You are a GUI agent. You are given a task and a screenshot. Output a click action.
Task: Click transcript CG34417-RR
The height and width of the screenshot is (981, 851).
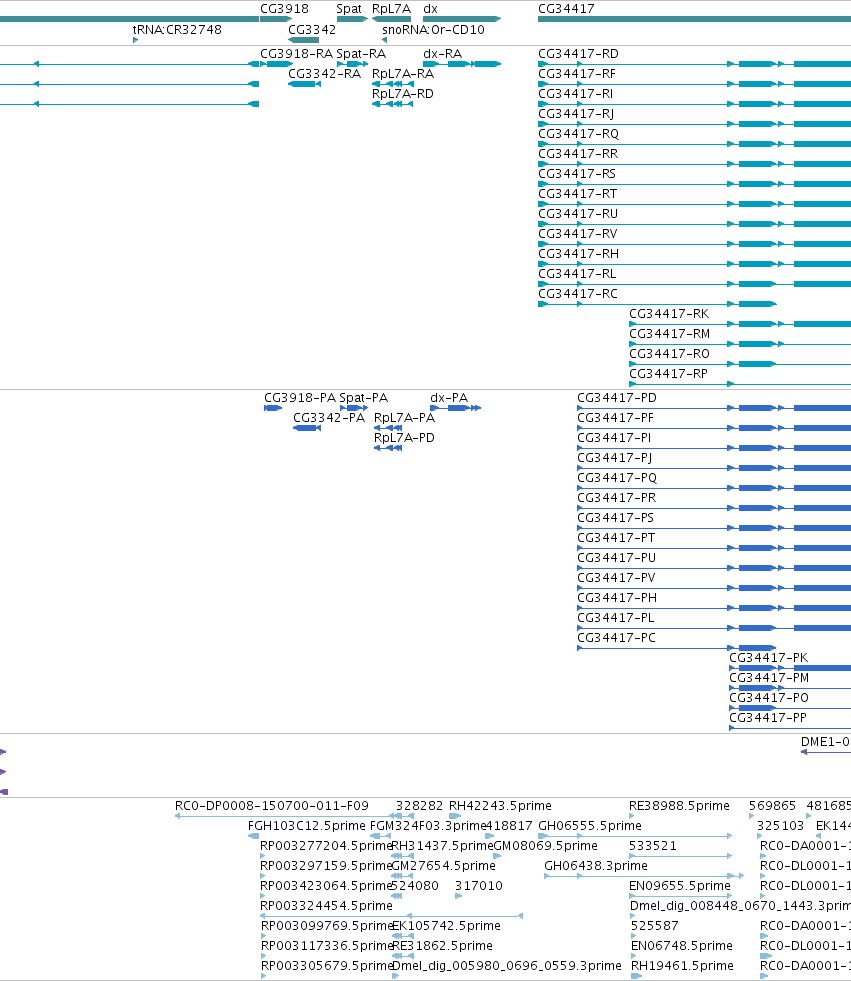[x=578, y=154]
